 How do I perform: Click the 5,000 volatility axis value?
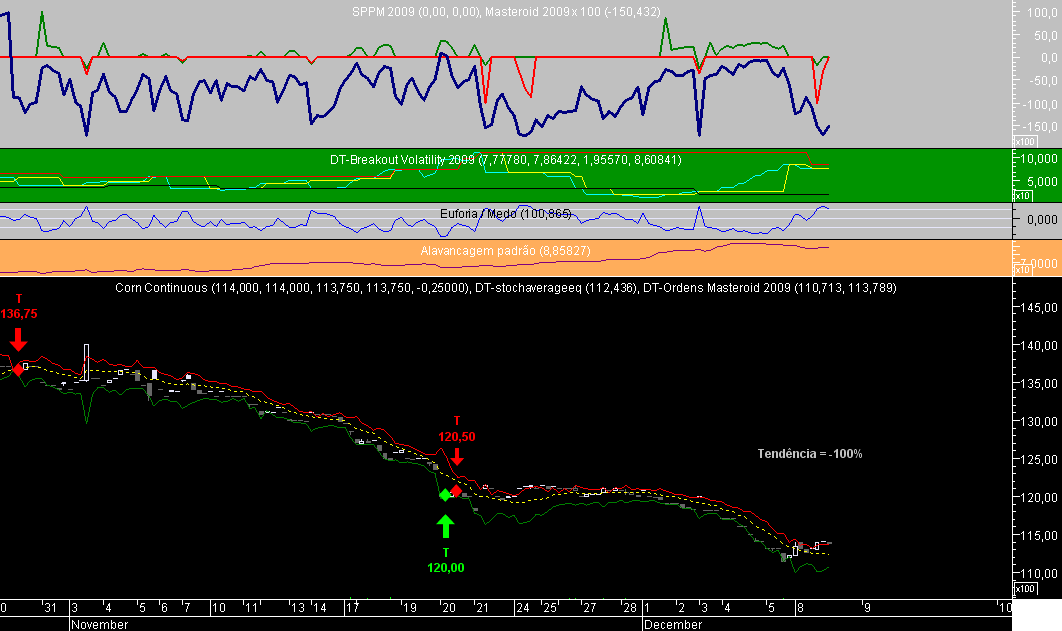(x=1044, y=181)
